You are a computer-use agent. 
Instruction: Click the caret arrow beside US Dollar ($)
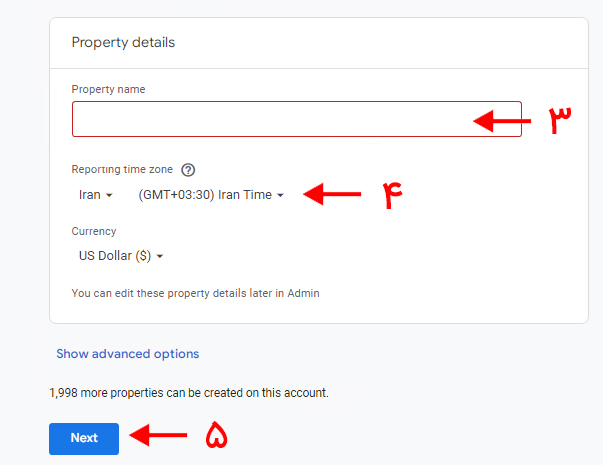tap(160, 257)
